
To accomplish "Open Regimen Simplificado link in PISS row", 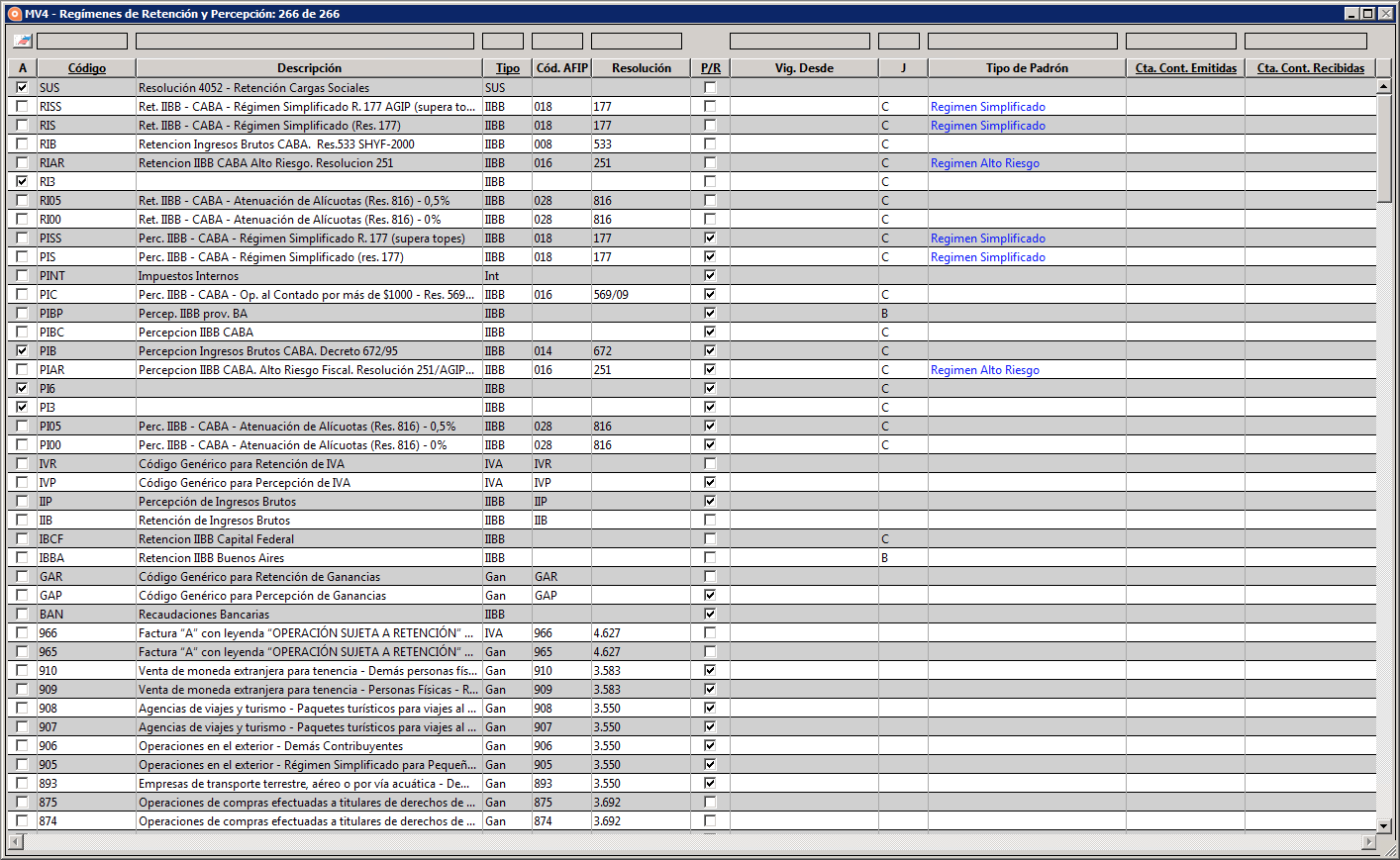I will [x=987, y=239].
